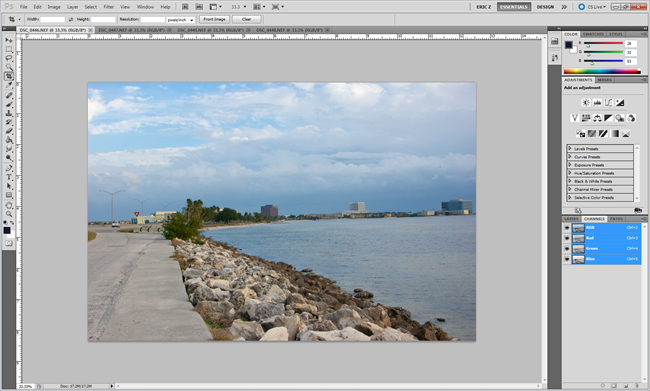Switch to the Swatches panel tab
The width and height of the screenshot is (650, 391).
[x=593, y=34]
